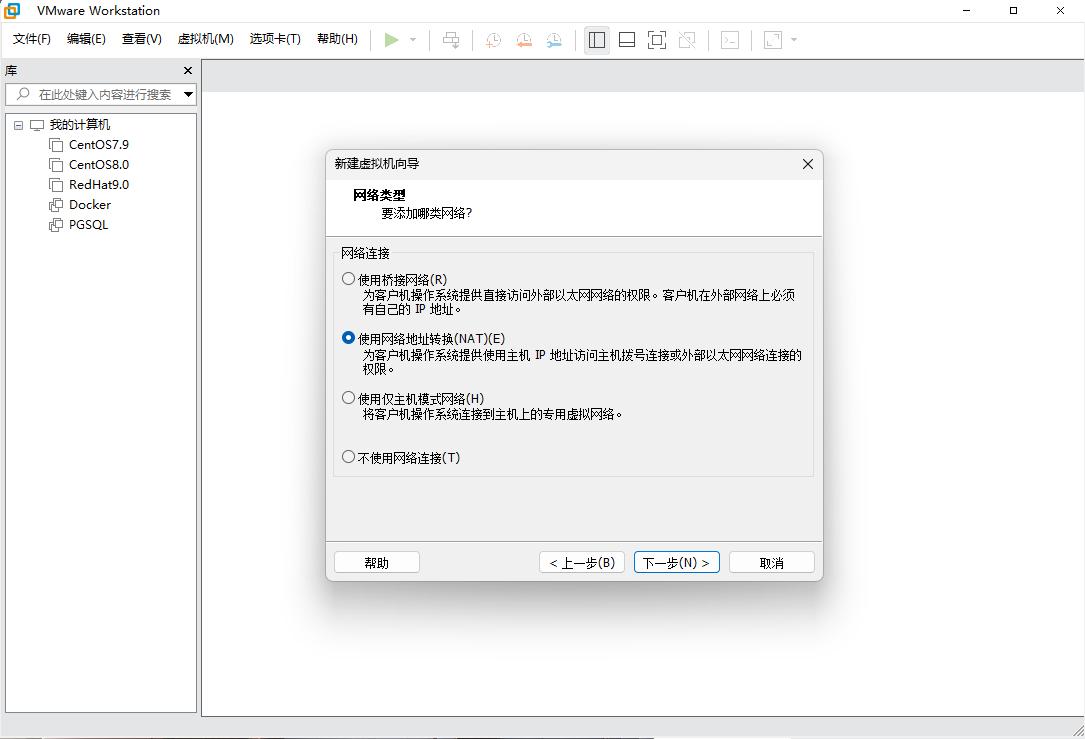Toggle the library sidebar view icon
This screenshot has height=739, width=1085.
coord(596,40)
